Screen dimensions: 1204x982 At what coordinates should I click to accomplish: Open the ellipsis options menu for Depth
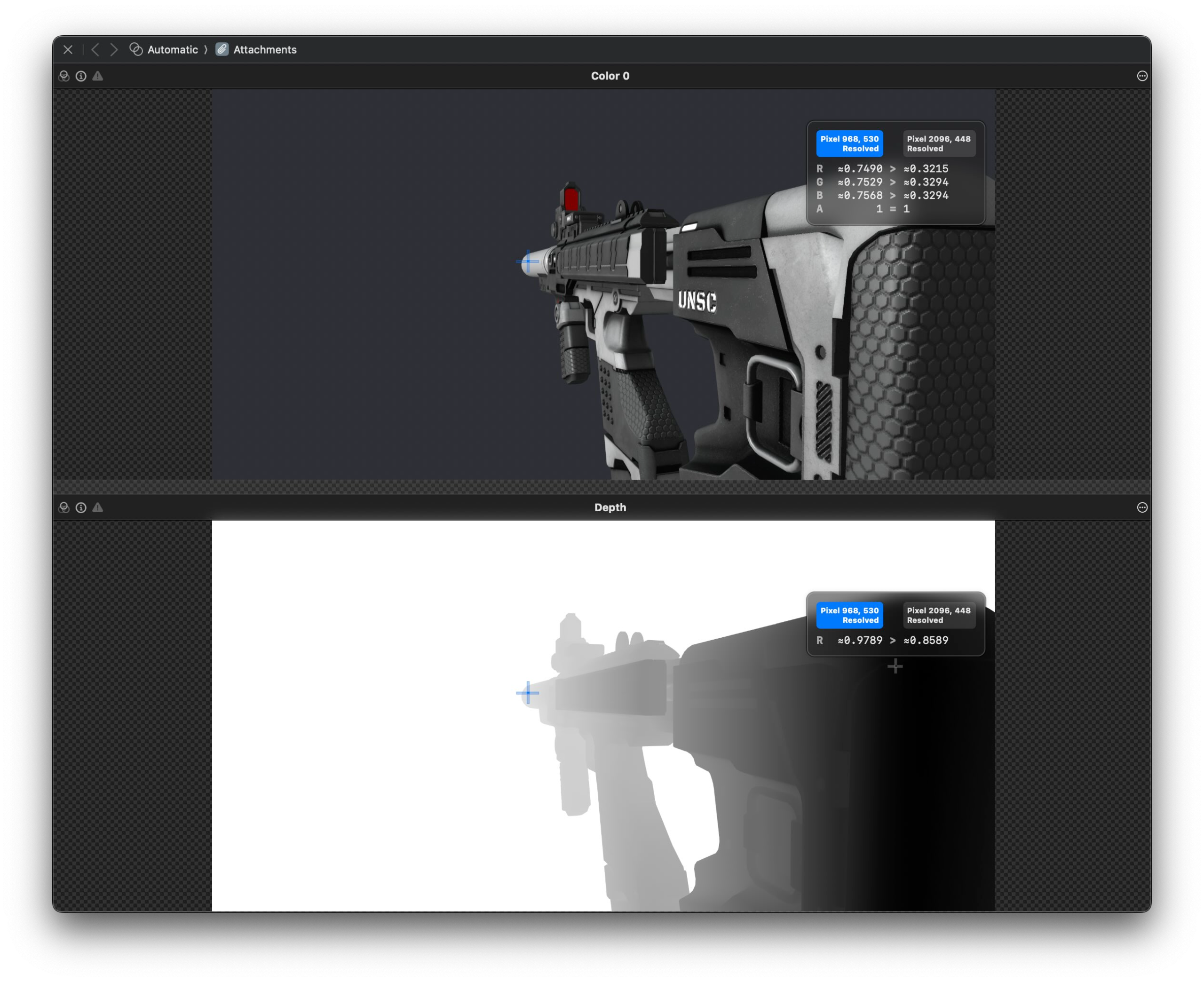tap(1142, 507)
